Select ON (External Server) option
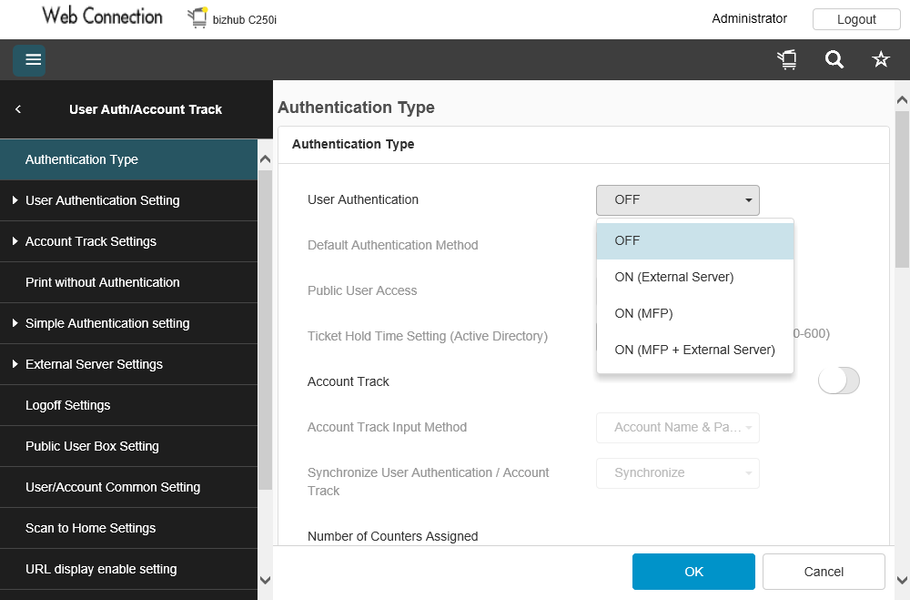This screenshot has height=600, width=910. (x=674, y=277)
